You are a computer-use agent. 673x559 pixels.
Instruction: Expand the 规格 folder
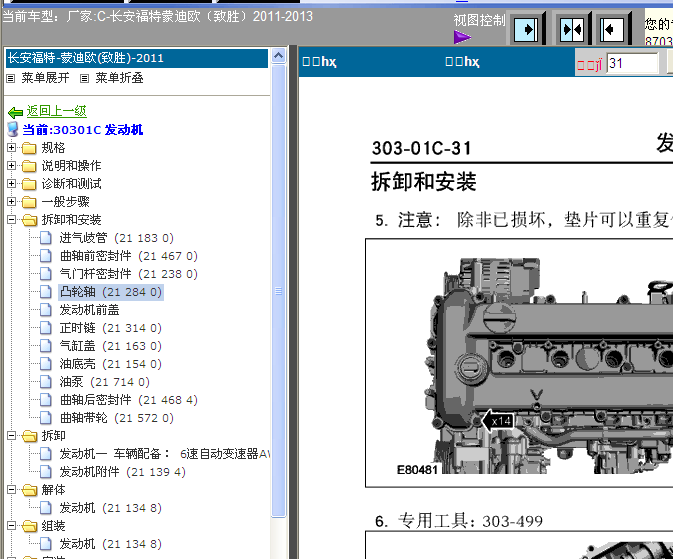[x=12, y=148]
